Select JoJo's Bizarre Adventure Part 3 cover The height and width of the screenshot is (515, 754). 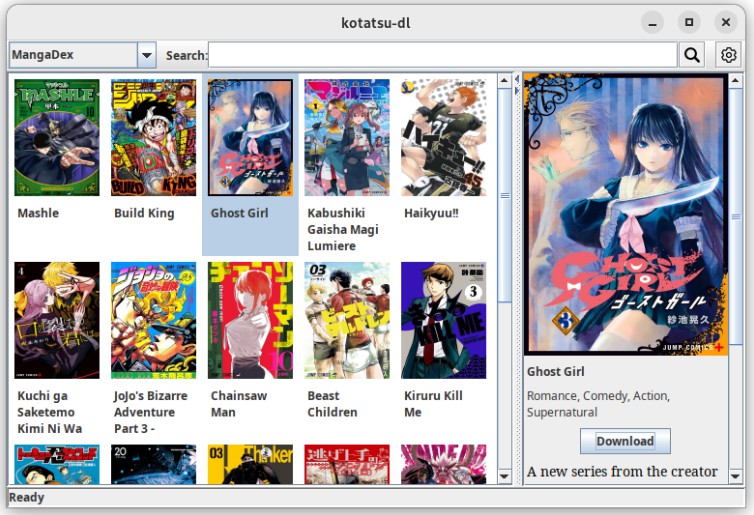click(153, 320)
